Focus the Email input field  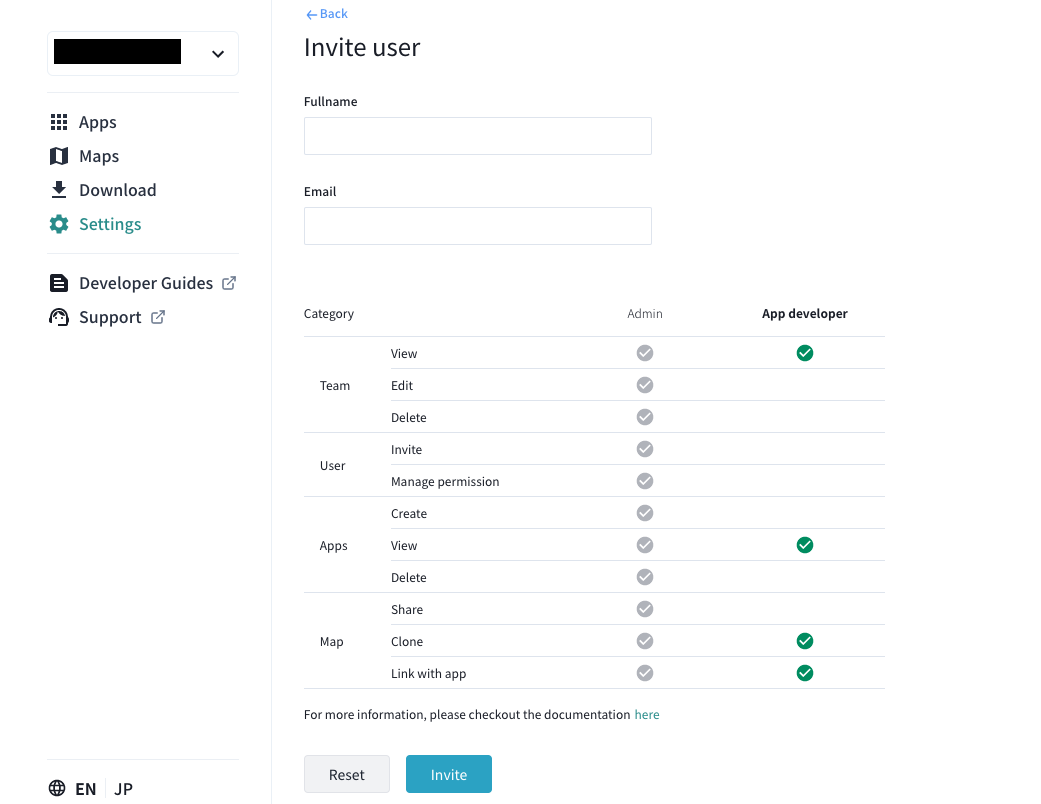click(478, 226)
